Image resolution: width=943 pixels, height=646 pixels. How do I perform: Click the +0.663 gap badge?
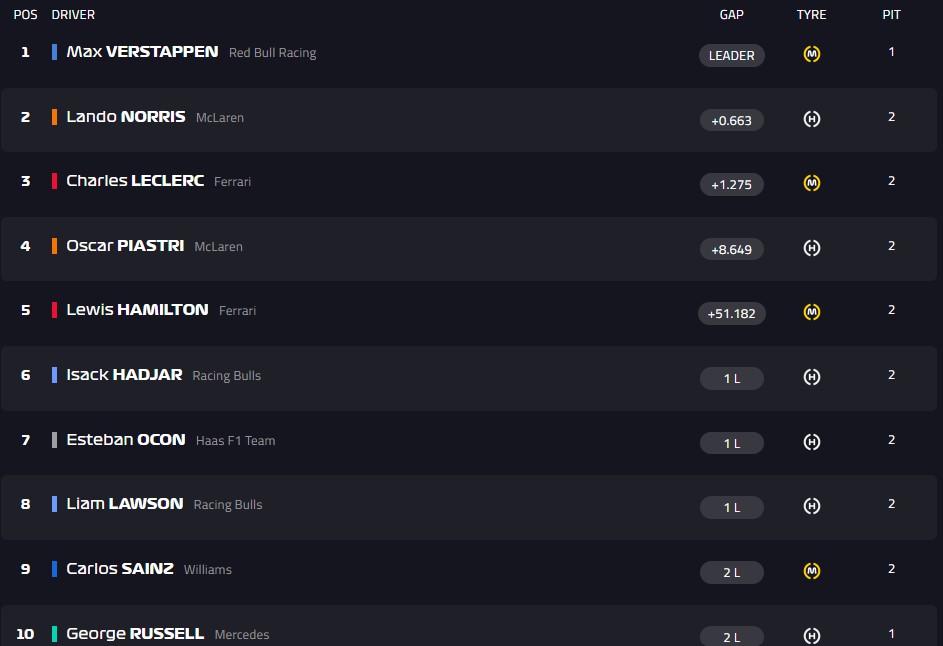[732, 120]
